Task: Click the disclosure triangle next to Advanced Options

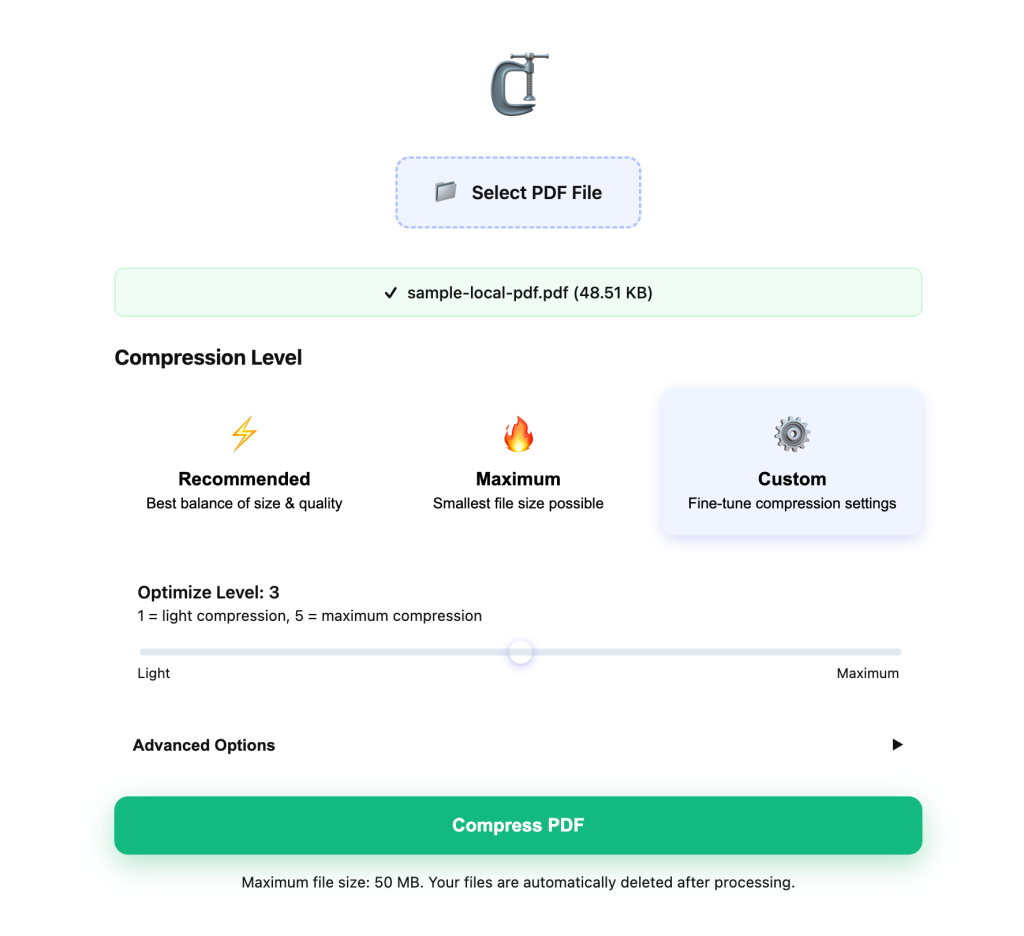Action: [897, 744]
